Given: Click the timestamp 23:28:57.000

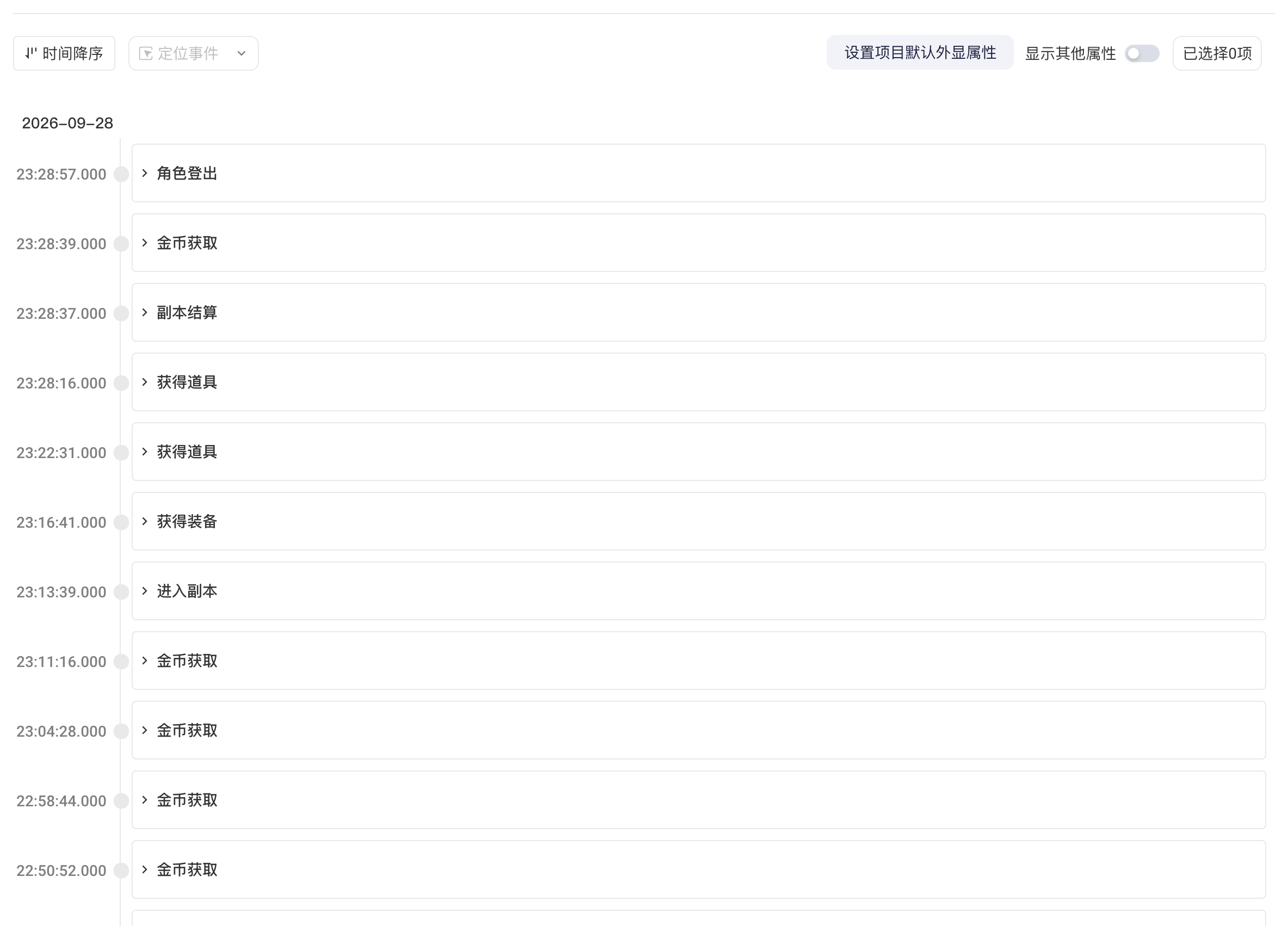Looking at the screenshot, I should tap(61, 175).
